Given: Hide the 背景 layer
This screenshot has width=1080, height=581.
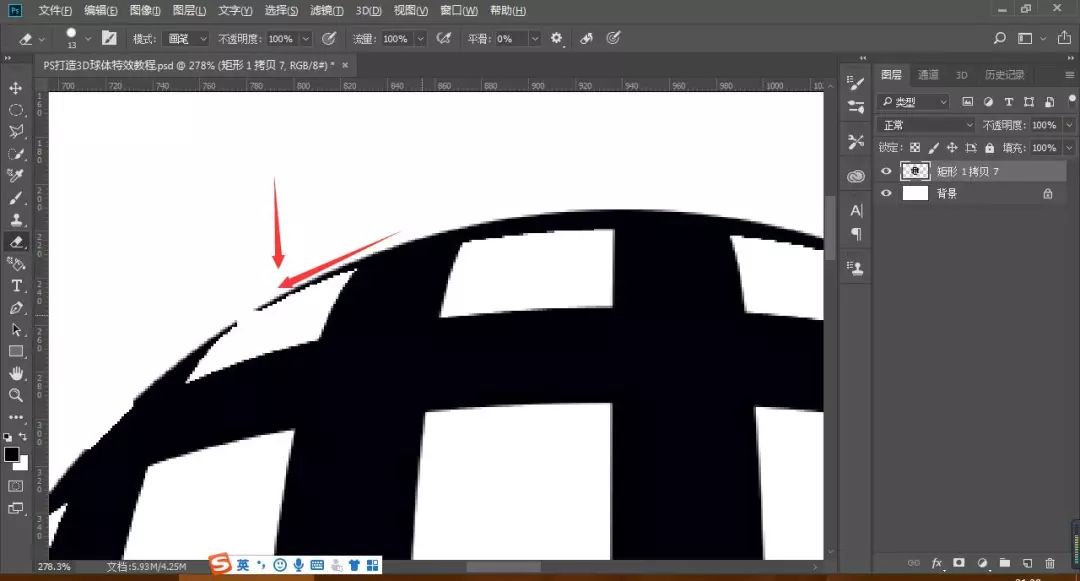Looking at the screenshot, I should [x=886, y=193].
